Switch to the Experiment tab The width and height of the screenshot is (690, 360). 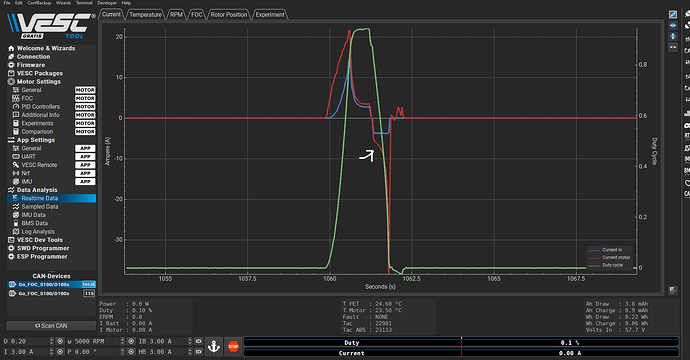270,15
